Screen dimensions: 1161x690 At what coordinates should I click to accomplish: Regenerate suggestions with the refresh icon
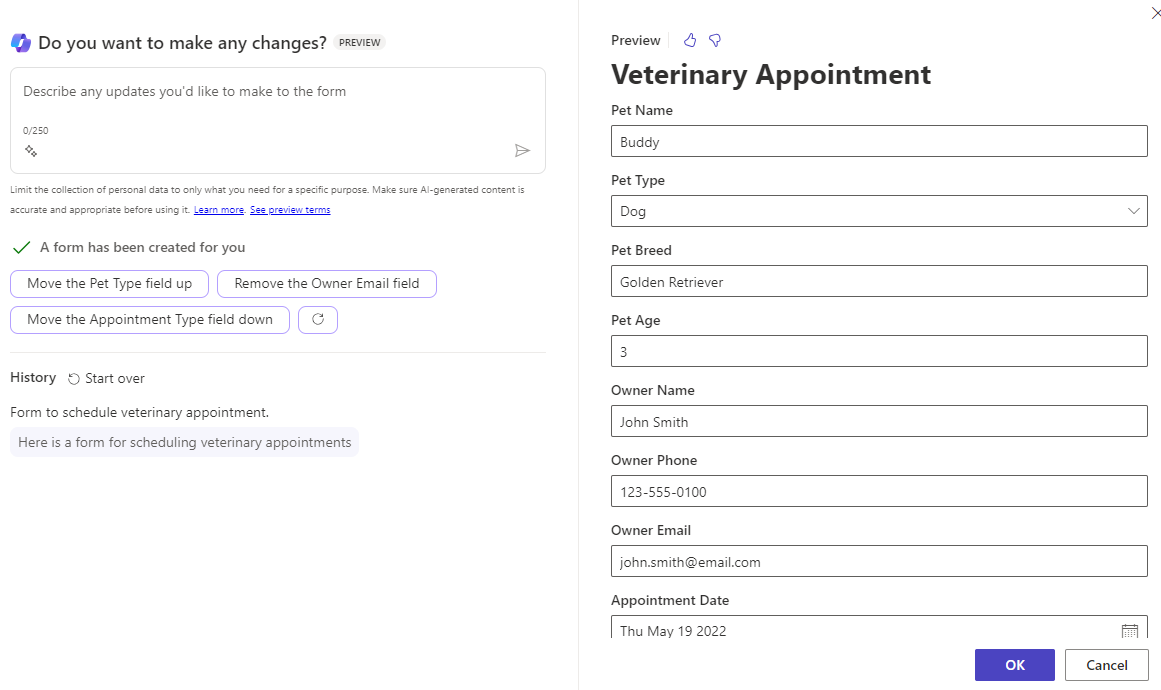[317, 319]
